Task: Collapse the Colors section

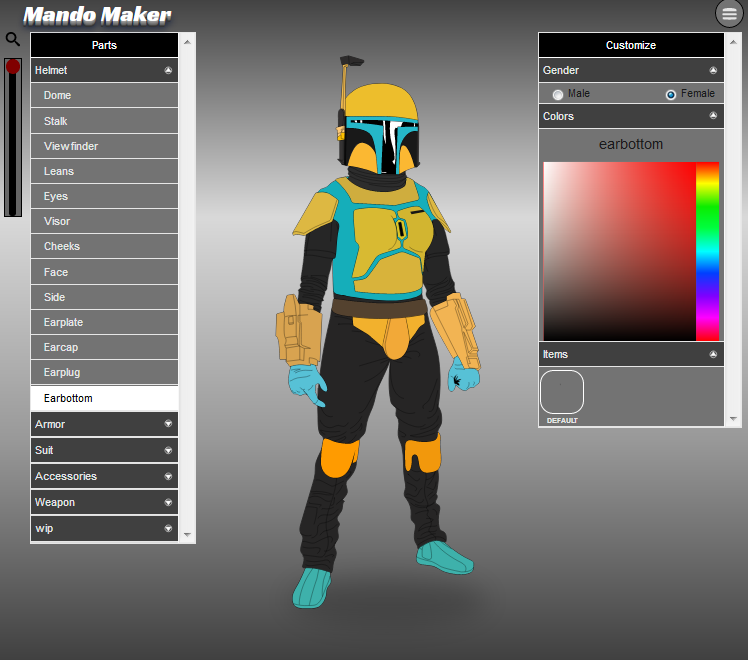Action: click(x=631, y=116)
